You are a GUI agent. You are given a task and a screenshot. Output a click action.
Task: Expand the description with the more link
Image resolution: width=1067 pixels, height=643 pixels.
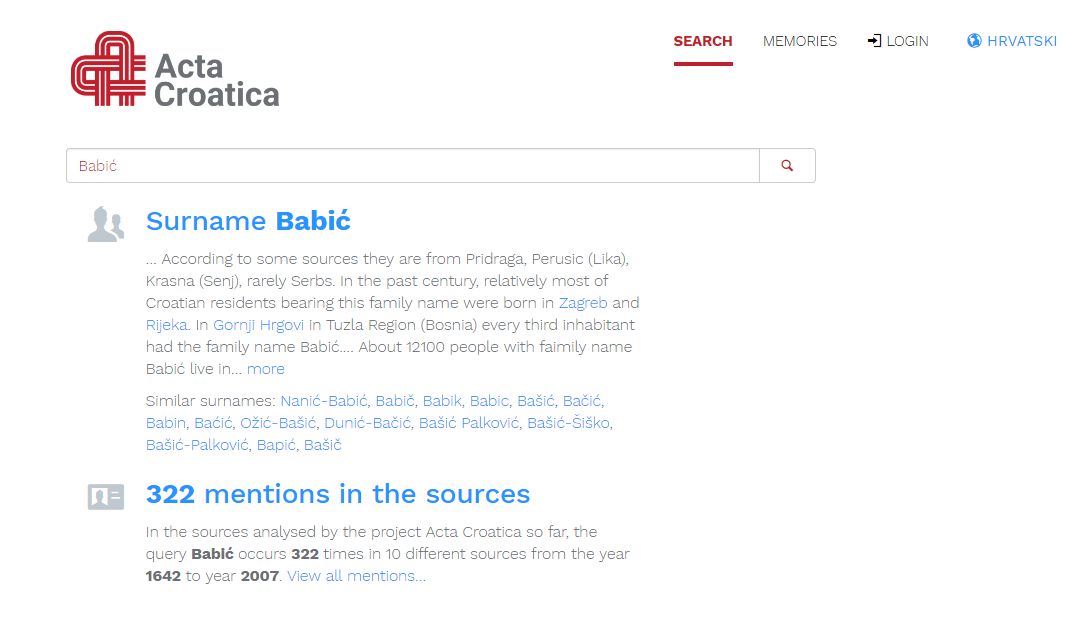(x=266, y=369)
